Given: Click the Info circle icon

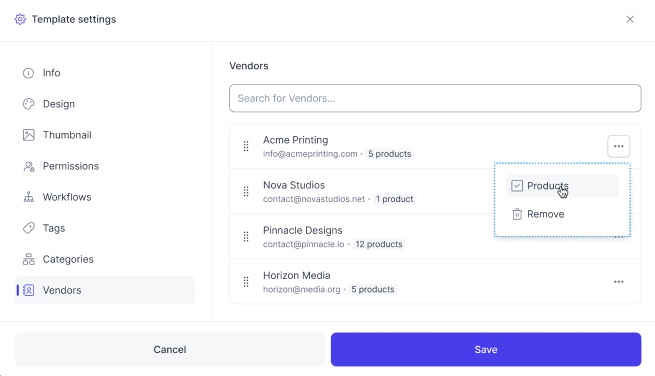Looking at the screenshot, I should click(x=28, y=73).
